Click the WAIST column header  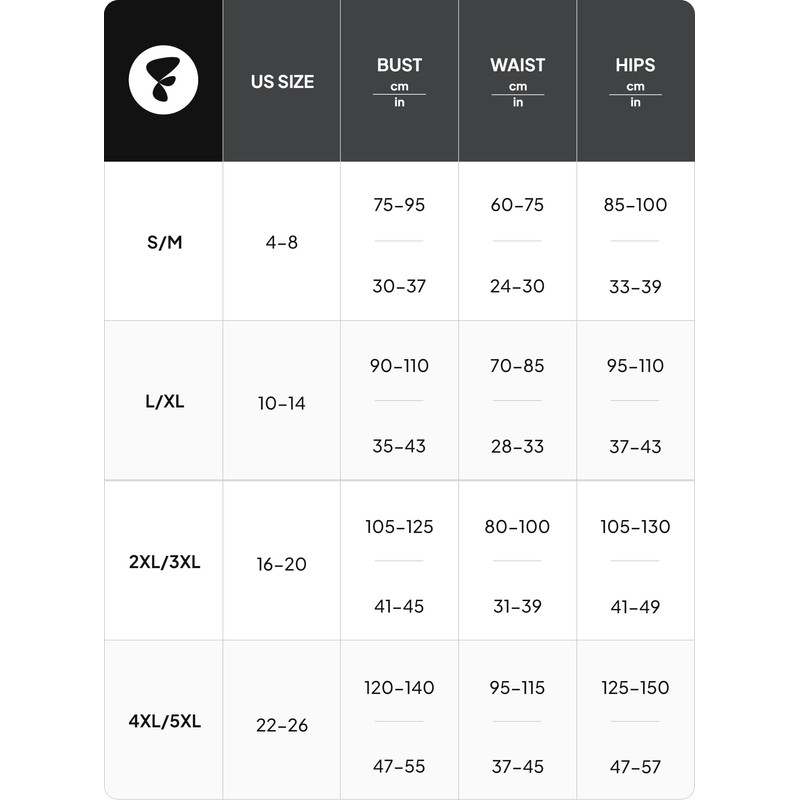click(517, 66)
